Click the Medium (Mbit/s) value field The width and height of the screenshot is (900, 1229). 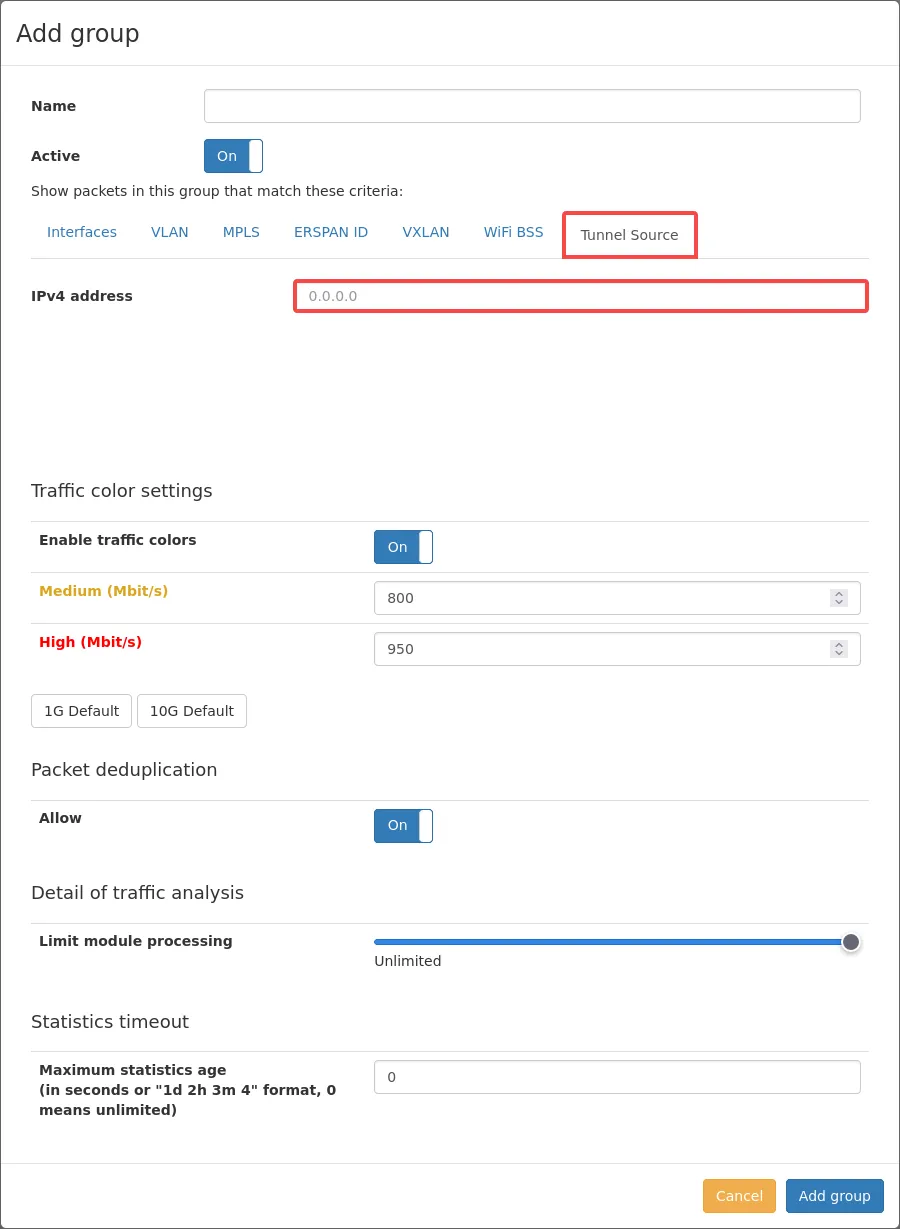click(600, 598)
